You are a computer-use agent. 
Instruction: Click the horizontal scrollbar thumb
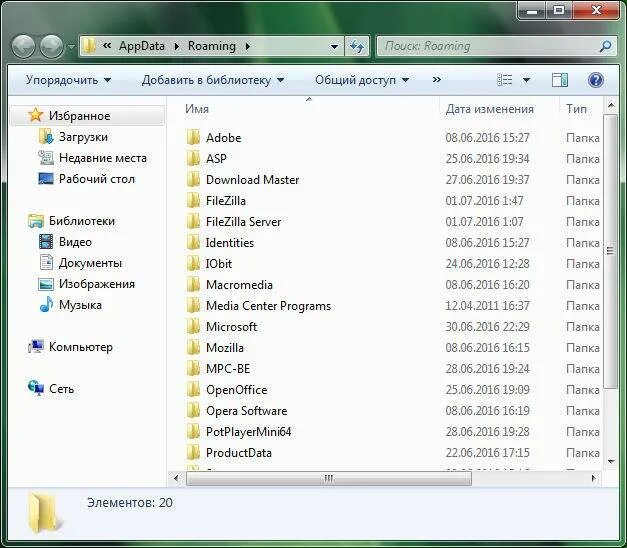pos(329,478)
